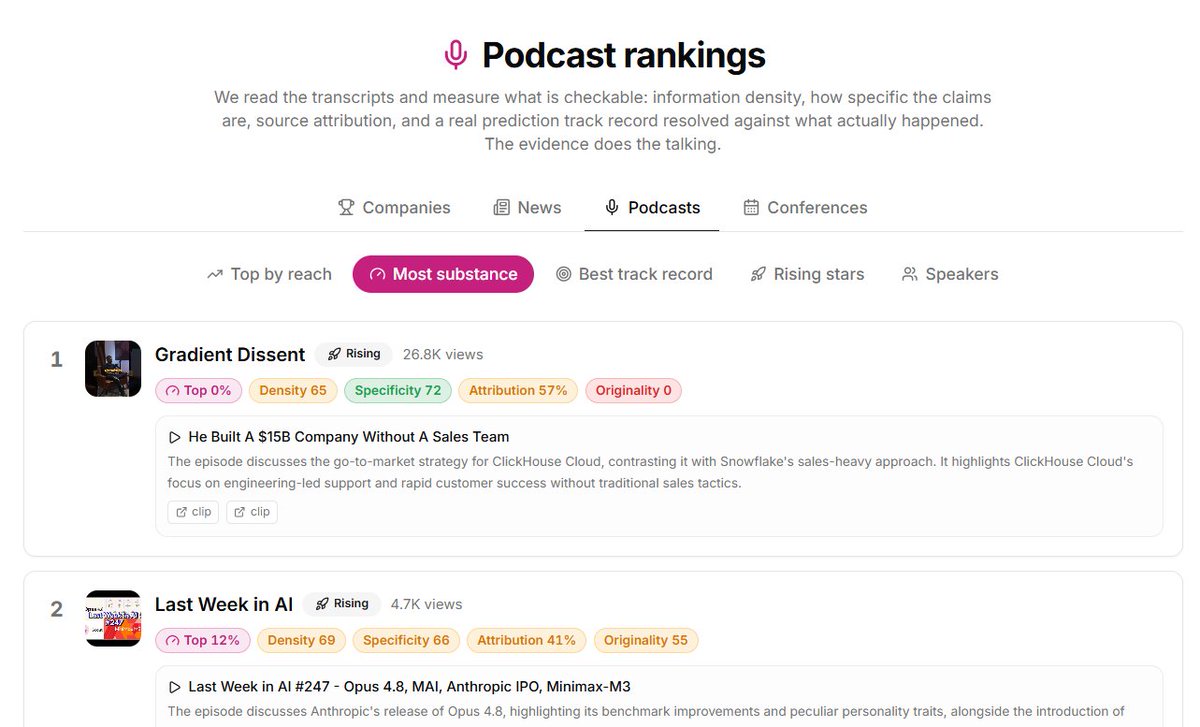
Task: Click the Top 0% badge
Action: [x=198, y=391]
